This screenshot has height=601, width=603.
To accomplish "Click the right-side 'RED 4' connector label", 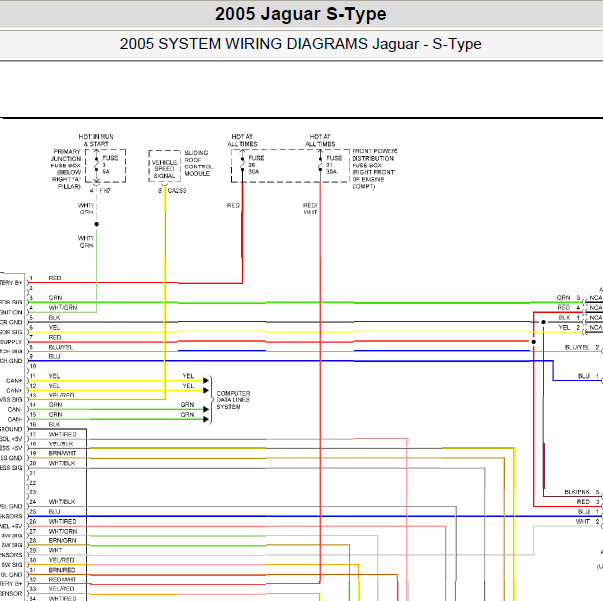I will (569, 308).
